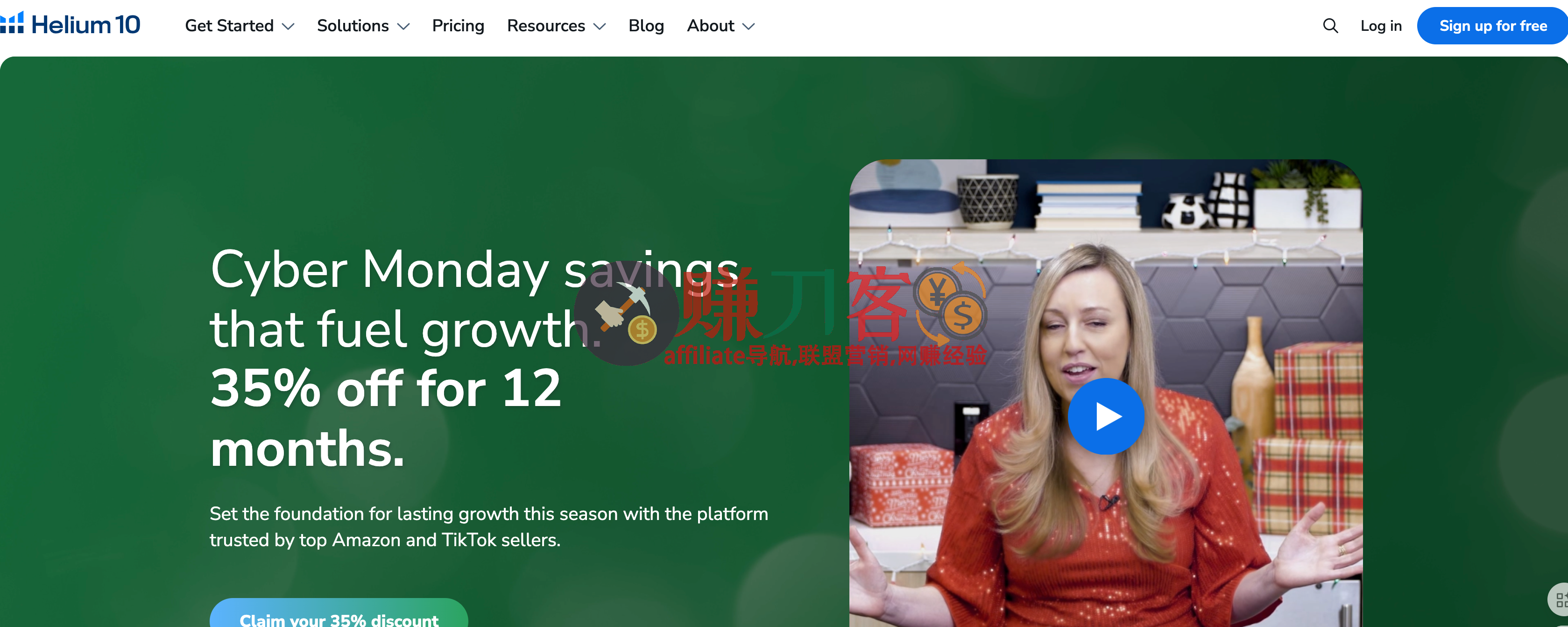Open the About dropdown chevron

point(749,26)
